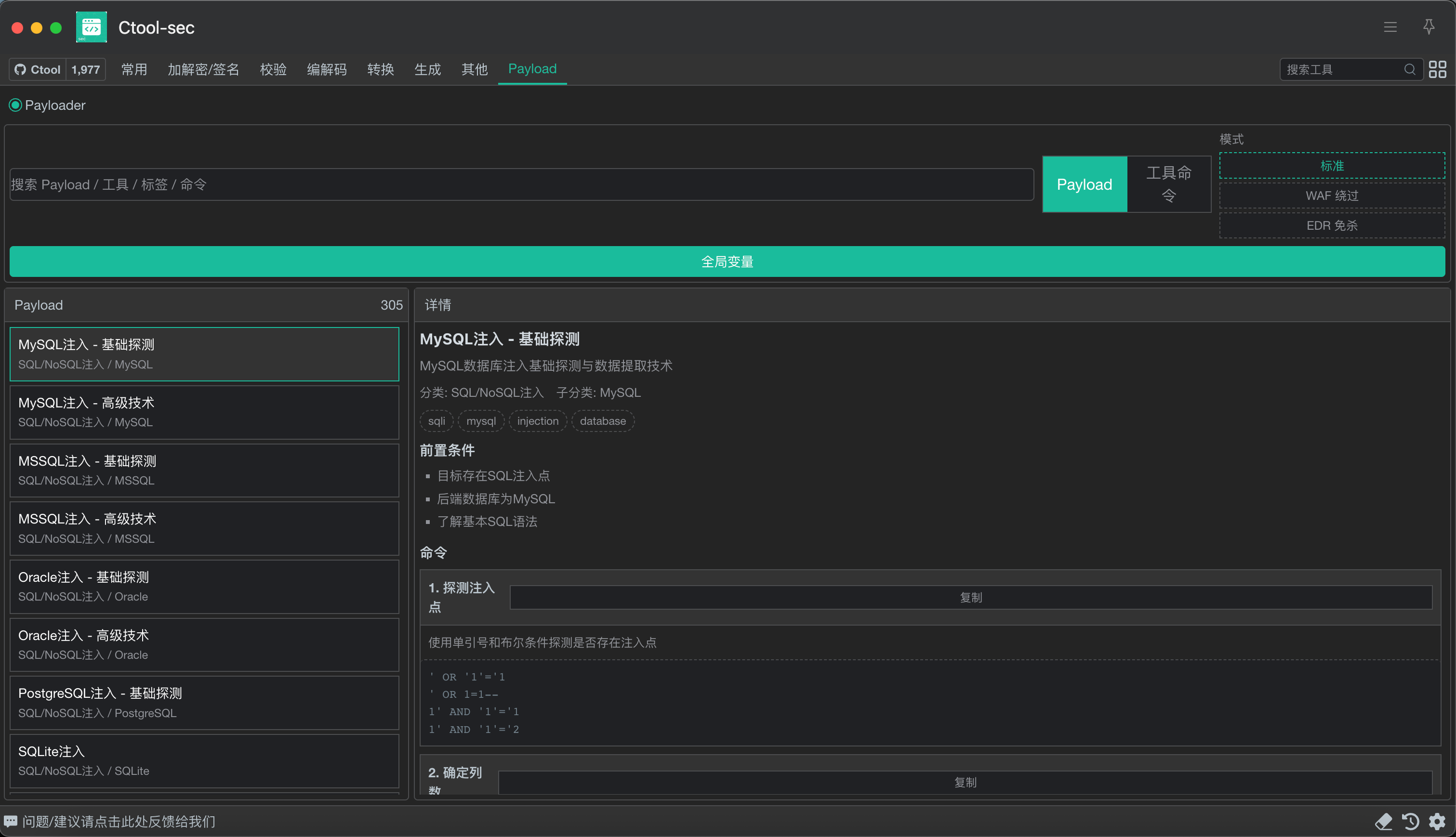Image resolution: width=1456 pixels, height=837 pixels.
Task: Click the eraser icon in the status bar
Action: pyautogui.click(x=1384, y=822)
